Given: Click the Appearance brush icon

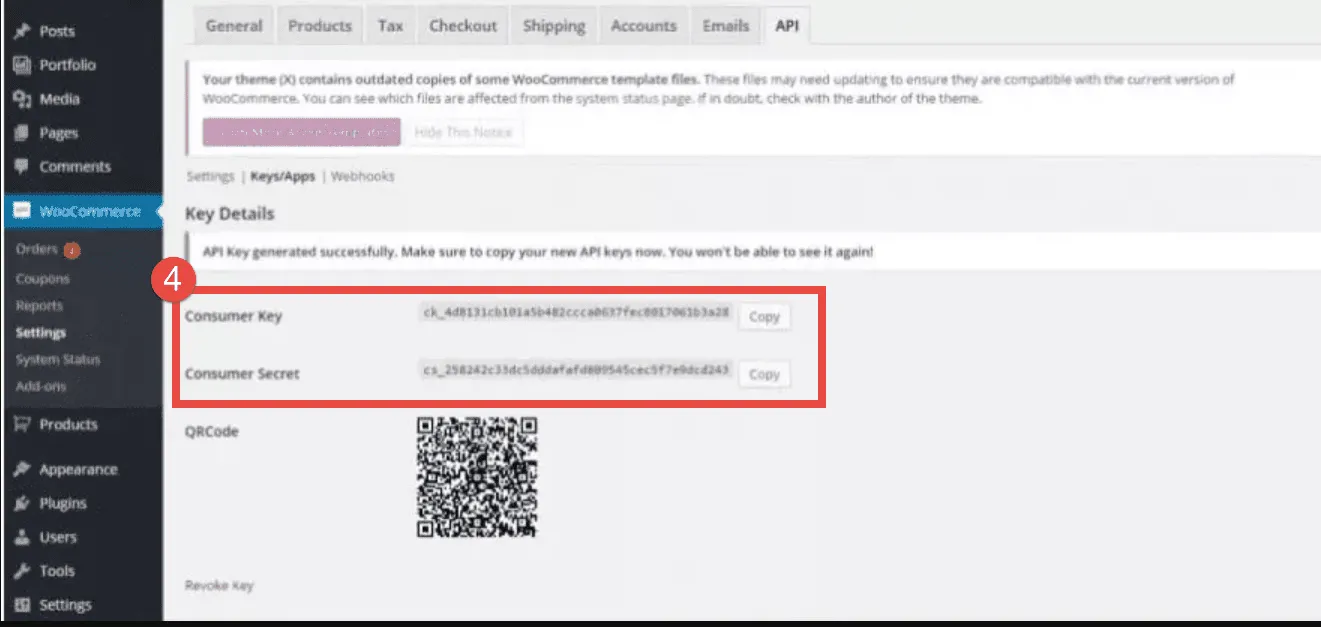Looking at the screenshot, I should (21, 470).
